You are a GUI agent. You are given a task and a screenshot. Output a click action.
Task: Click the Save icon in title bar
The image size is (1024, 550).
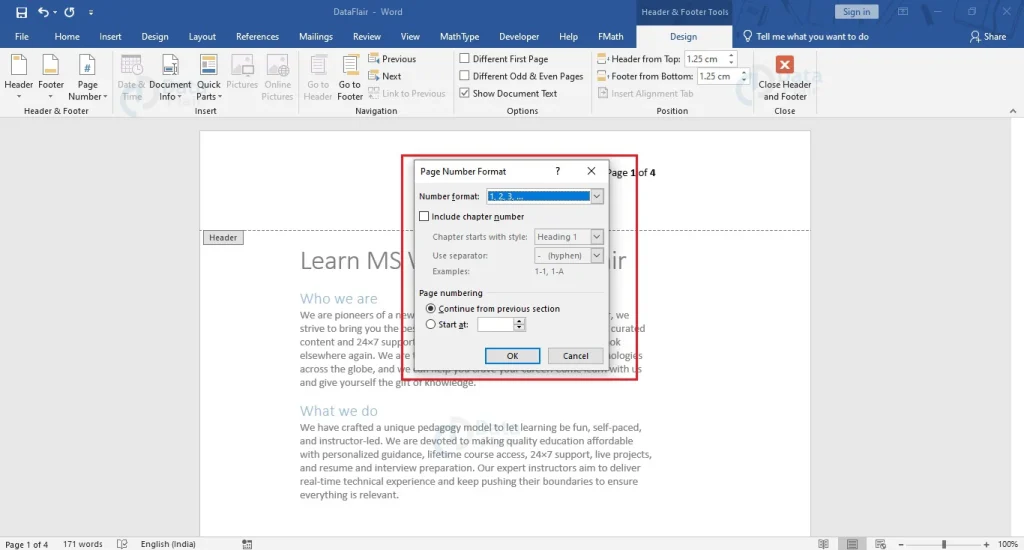tap(21, 12)
